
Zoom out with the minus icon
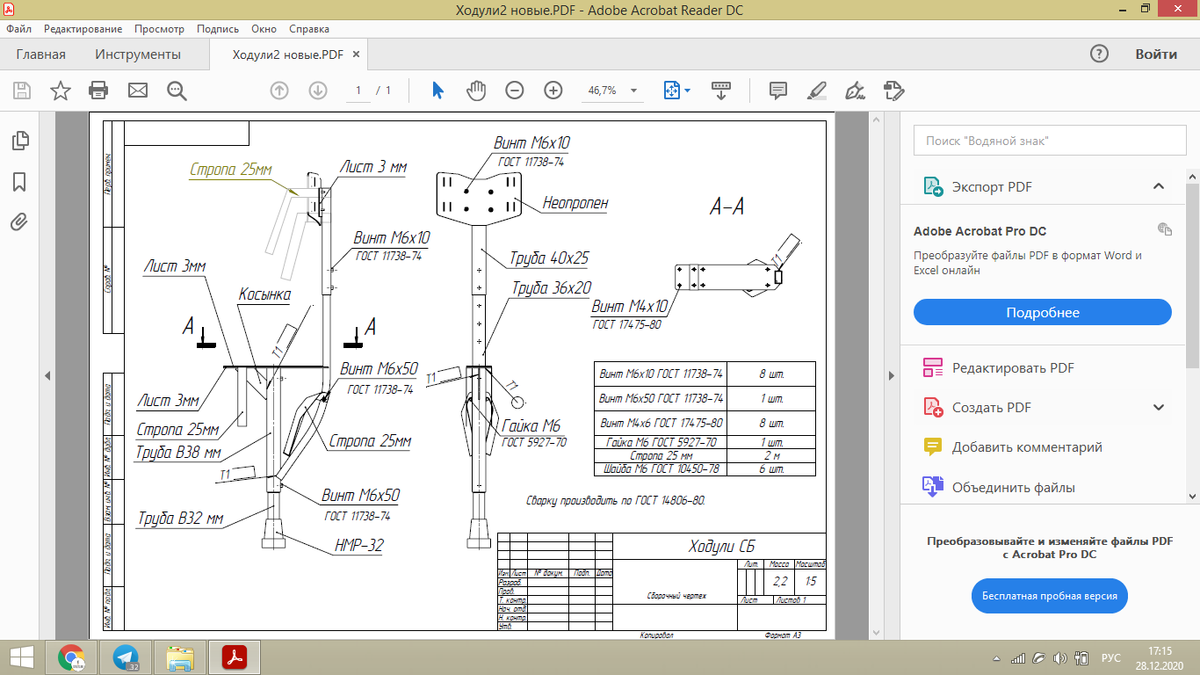click(514, 91)
